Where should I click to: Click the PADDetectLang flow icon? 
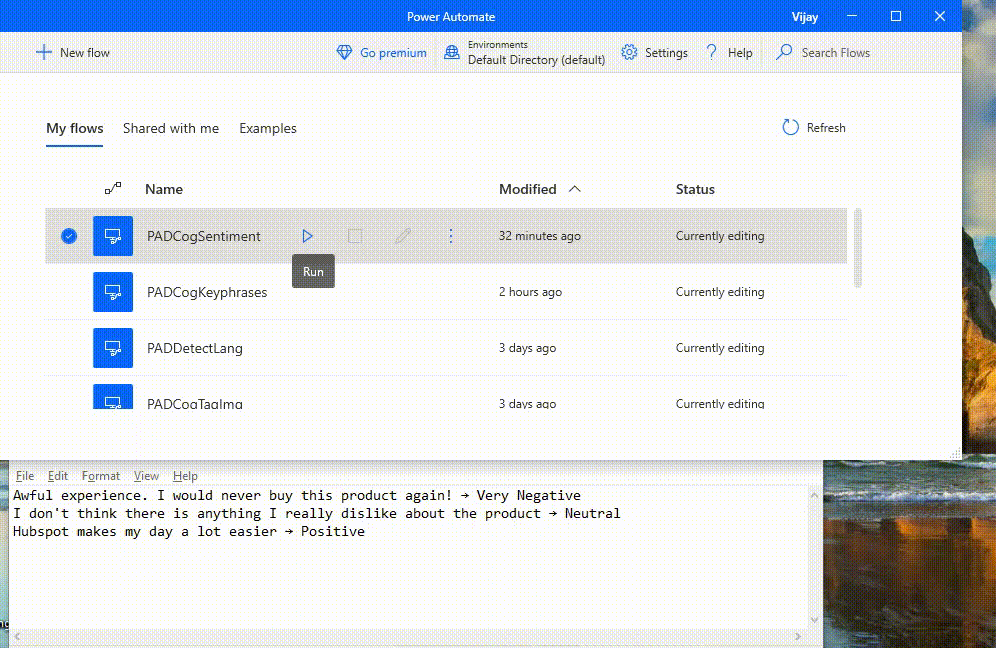(x=113, y=348)
